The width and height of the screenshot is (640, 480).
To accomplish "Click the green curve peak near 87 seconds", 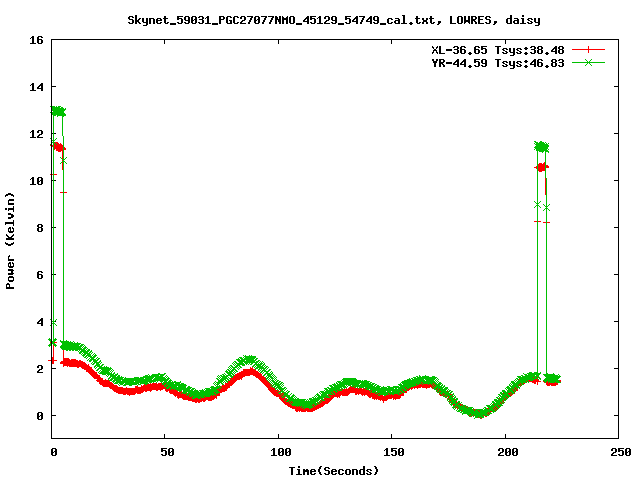I will point(249,360).
